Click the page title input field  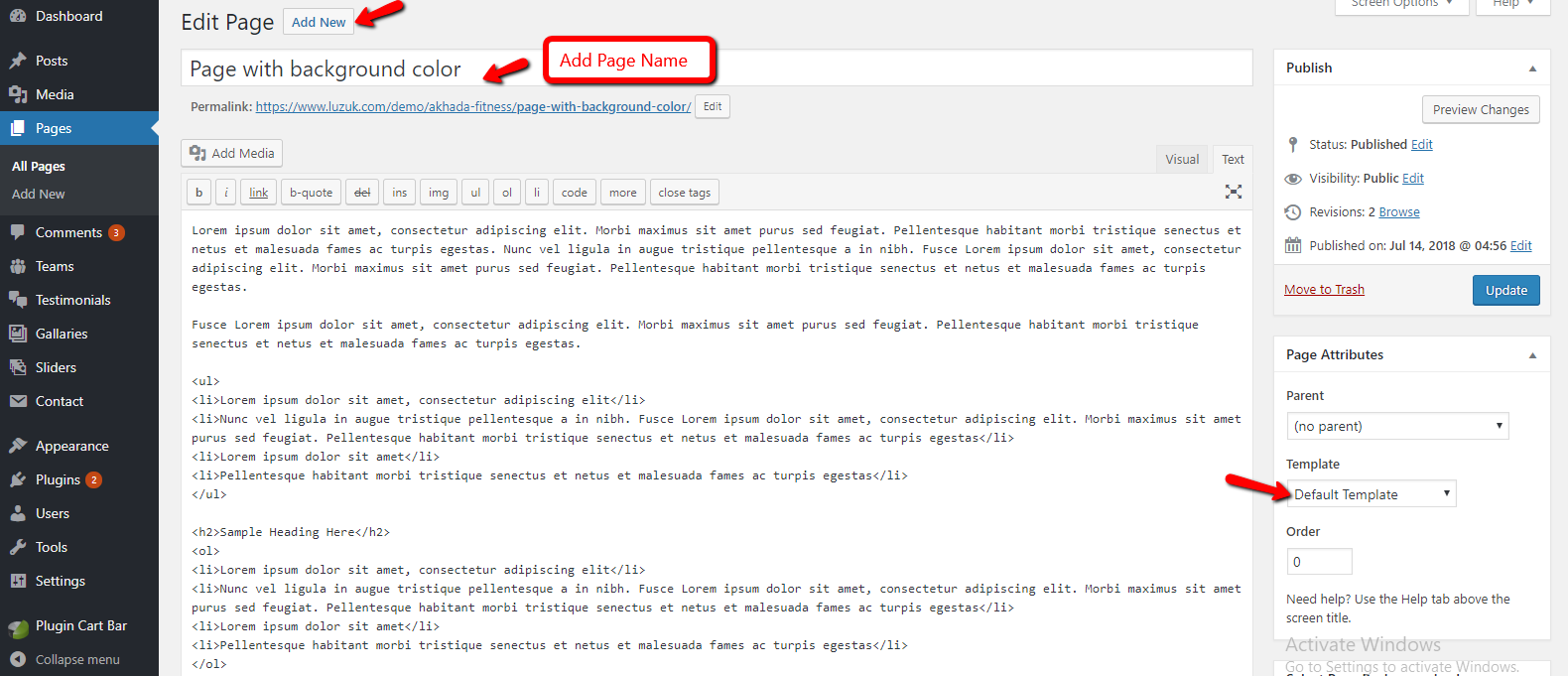[715, 68]
